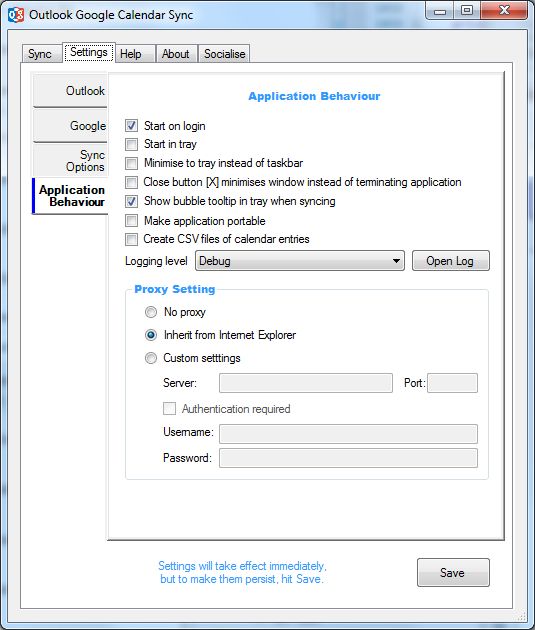
Task: Enable Start in tray
Action: pos(131,144)
